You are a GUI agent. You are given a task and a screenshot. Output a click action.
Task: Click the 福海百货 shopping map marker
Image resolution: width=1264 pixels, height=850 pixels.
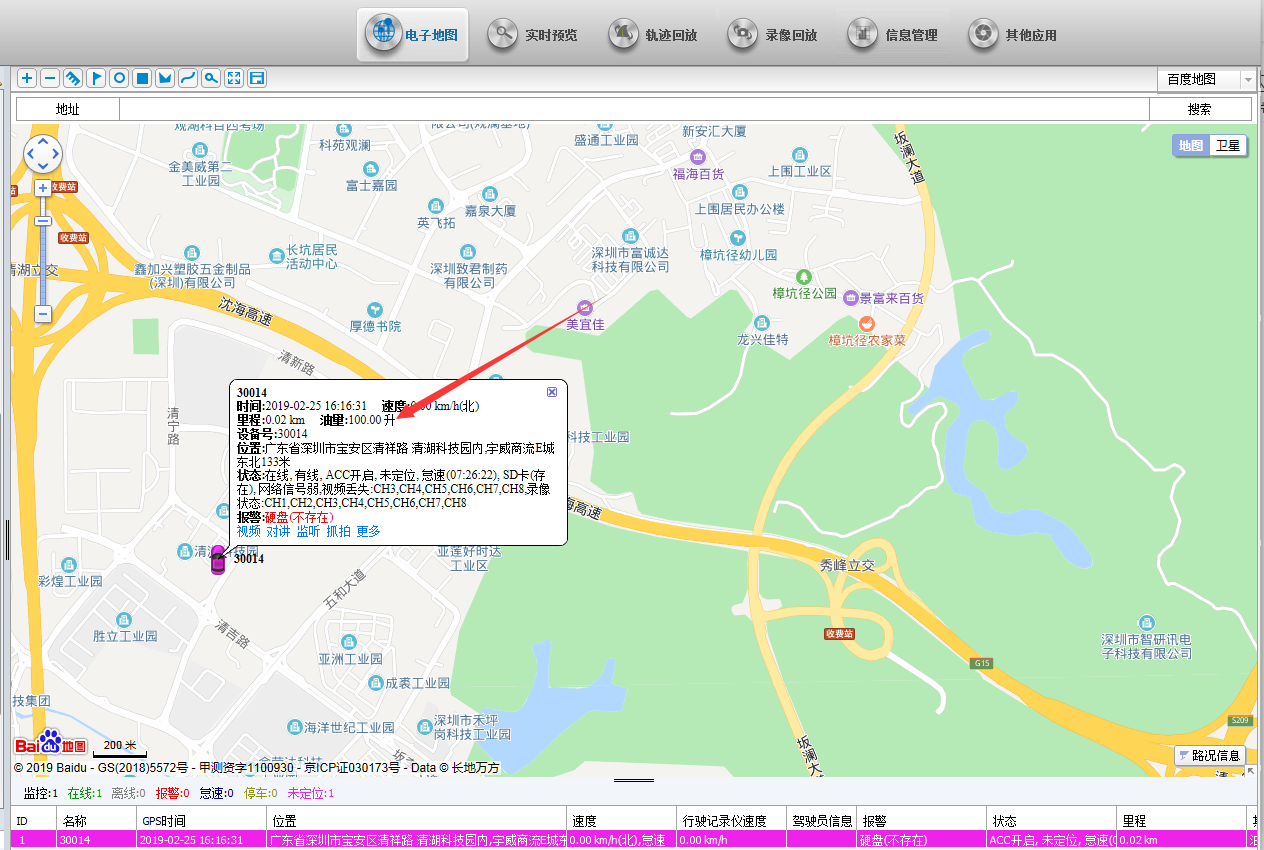[x=698, y=157]
